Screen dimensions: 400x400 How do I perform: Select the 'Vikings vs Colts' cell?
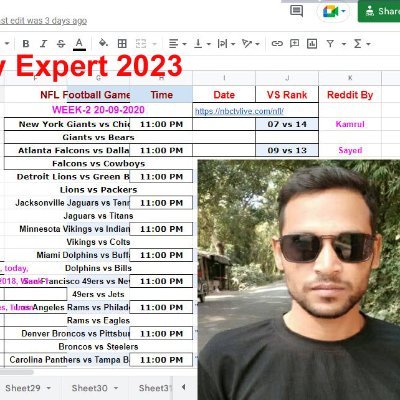tap(98, 242)
